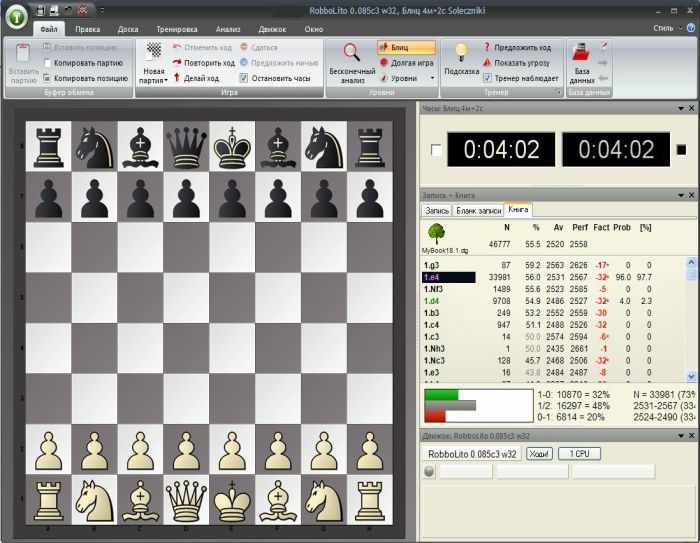Open the Стиль dropdown menu

click(x=669, y=29)
